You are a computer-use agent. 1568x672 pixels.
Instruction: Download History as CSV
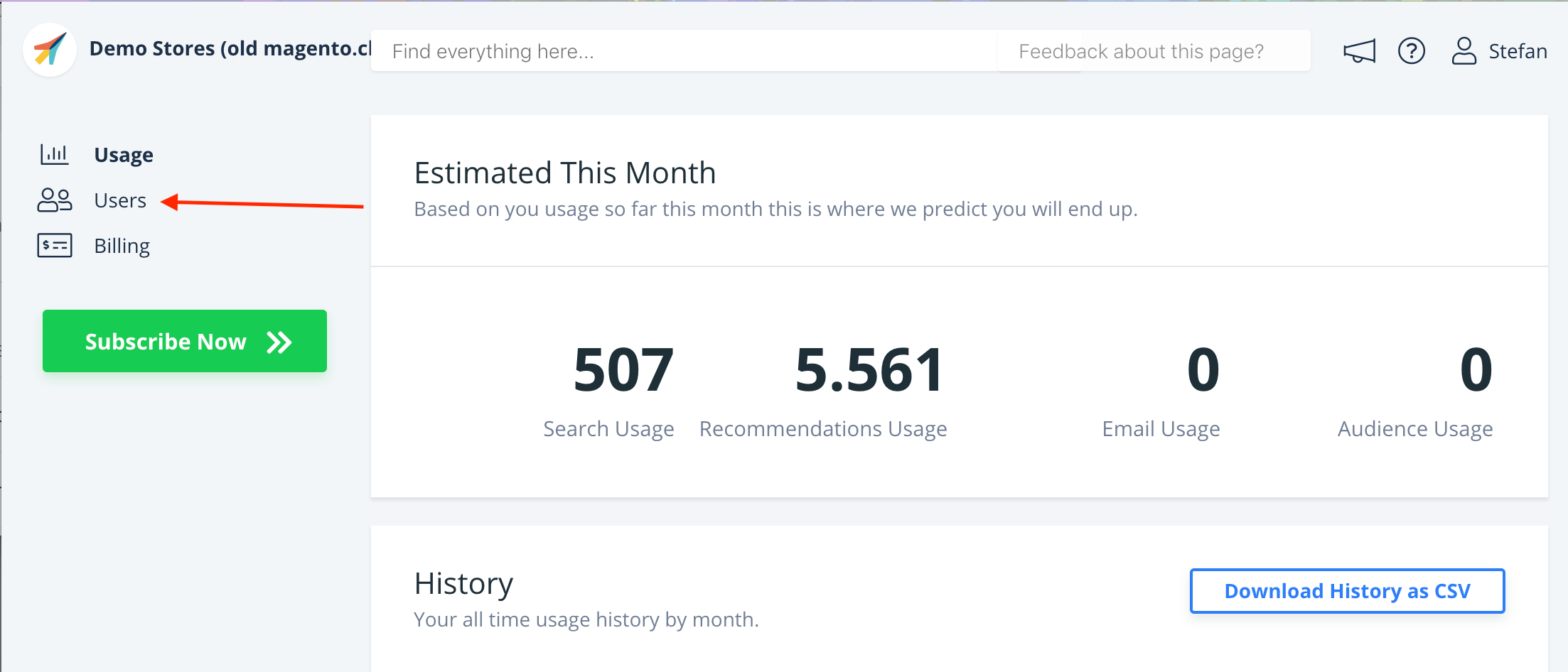[1348, 591]
